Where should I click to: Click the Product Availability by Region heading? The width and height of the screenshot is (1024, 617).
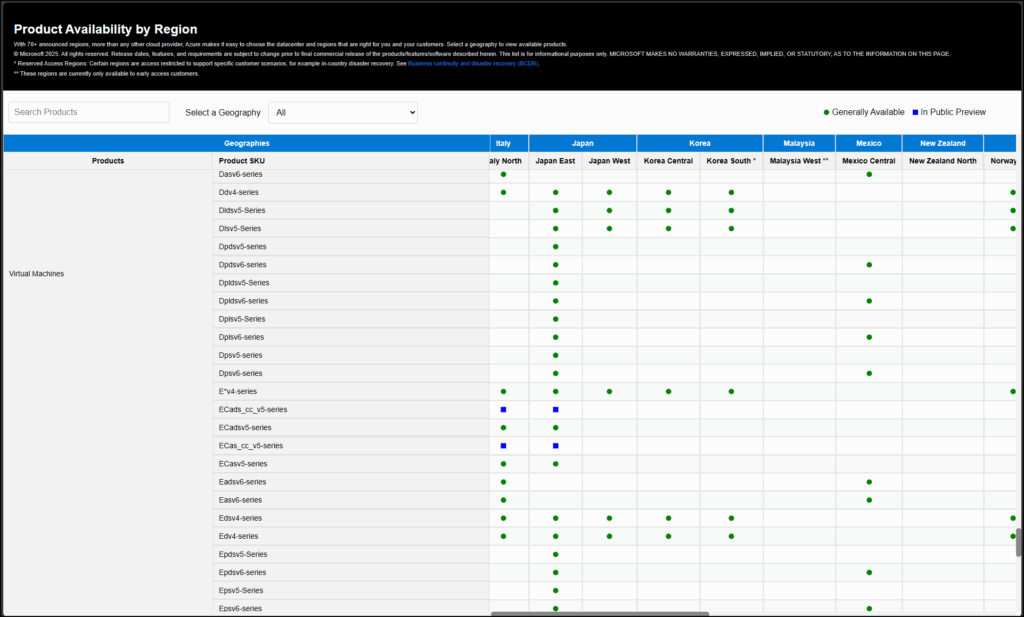coord(105,29)
